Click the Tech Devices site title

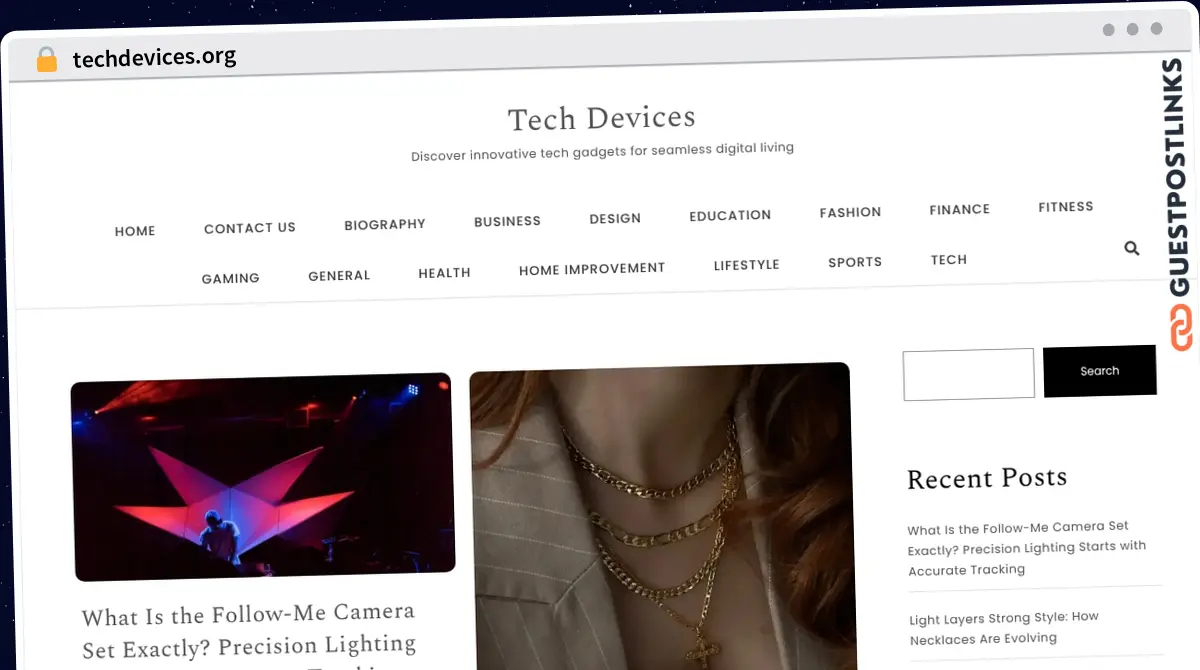click(x=602, y=118)
